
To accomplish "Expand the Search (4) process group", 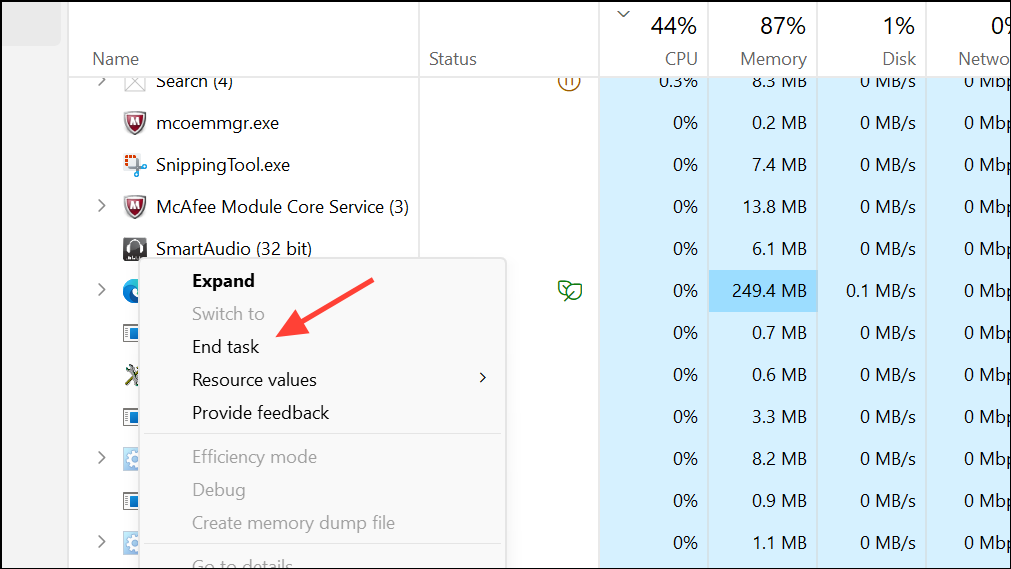I will pyautogui.click(x=101, y=81).
